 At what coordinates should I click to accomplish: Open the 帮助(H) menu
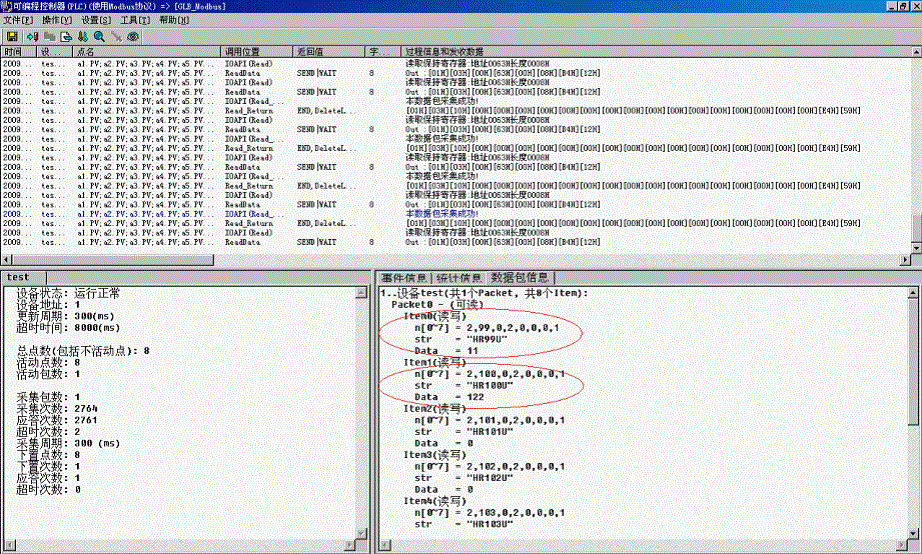pos(174,20)
